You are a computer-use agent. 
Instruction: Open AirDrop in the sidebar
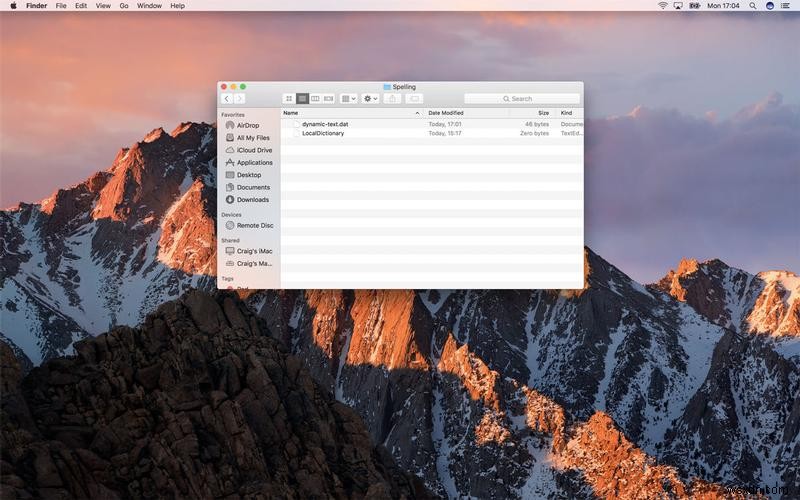tap(247, 125)
